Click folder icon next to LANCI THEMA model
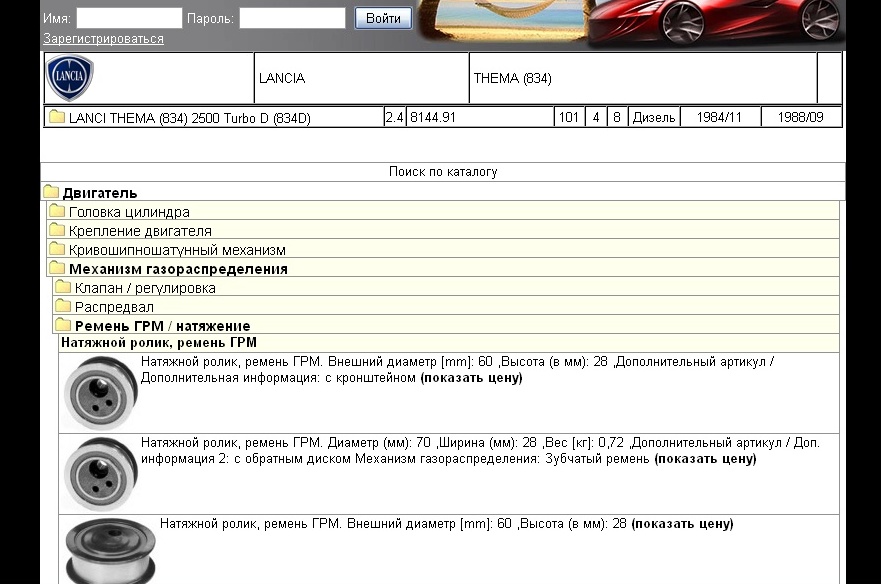Viewport: 881px width, 584px height. tap(57, 117)
